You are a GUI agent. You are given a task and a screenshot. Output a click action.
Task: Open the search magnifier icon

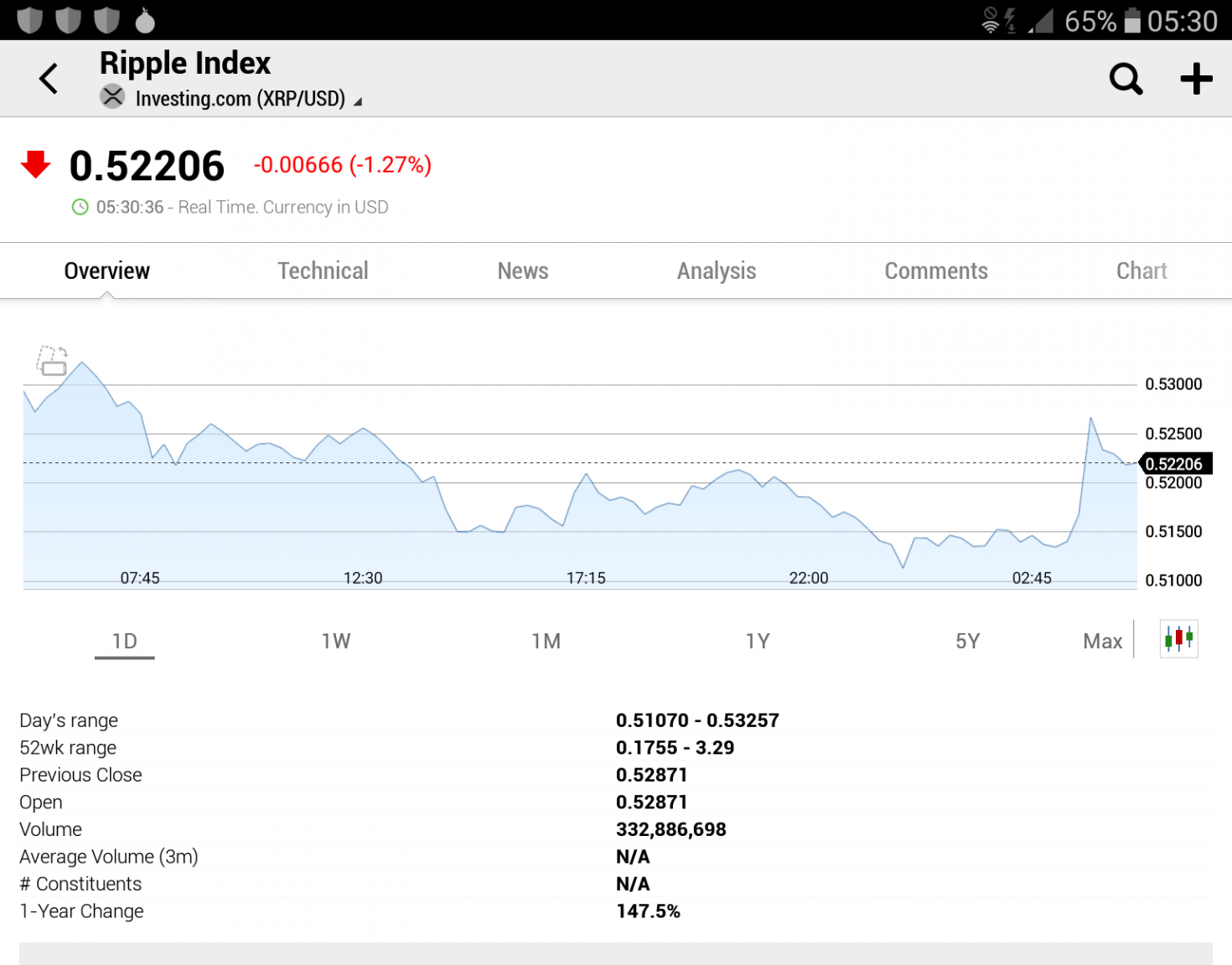pos(1126,79)
